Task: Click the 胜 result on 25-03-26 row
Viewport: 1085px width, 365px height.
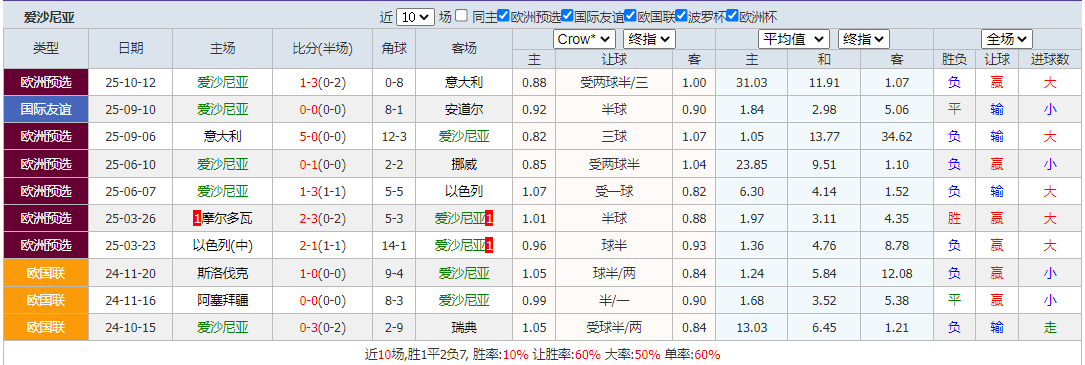Action: 954,219
